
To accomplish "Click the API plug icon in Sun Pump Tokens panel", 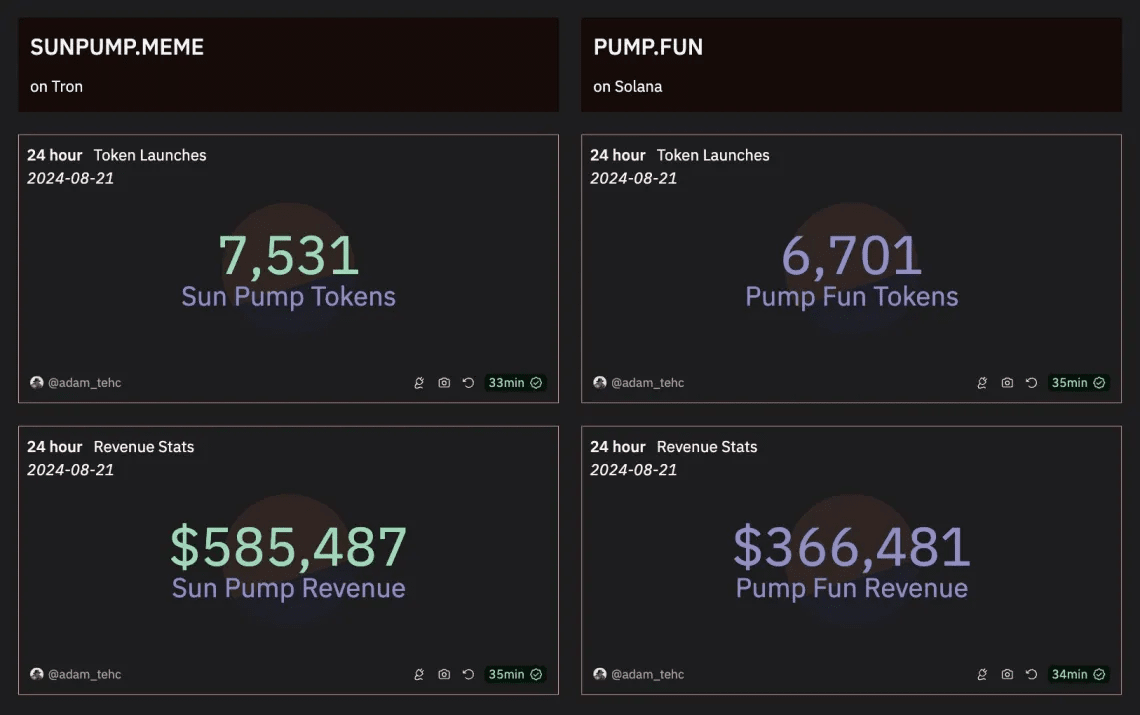I will click(x=420, y=383).
